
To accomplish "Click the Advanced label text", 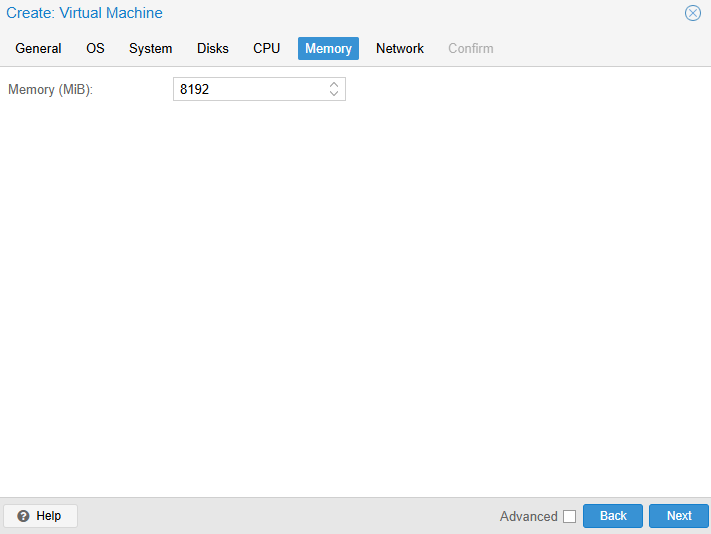I will [528, 517].
